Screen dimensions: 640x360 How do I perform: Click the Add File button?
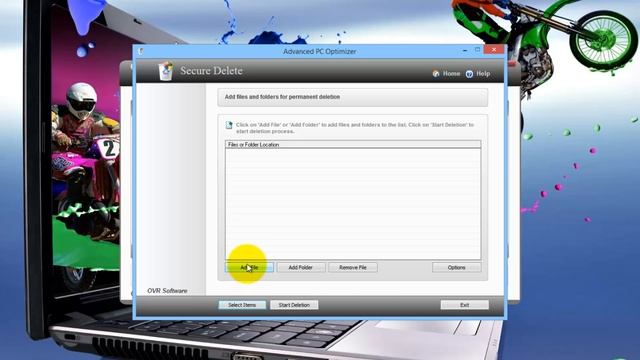coord(249,267)
